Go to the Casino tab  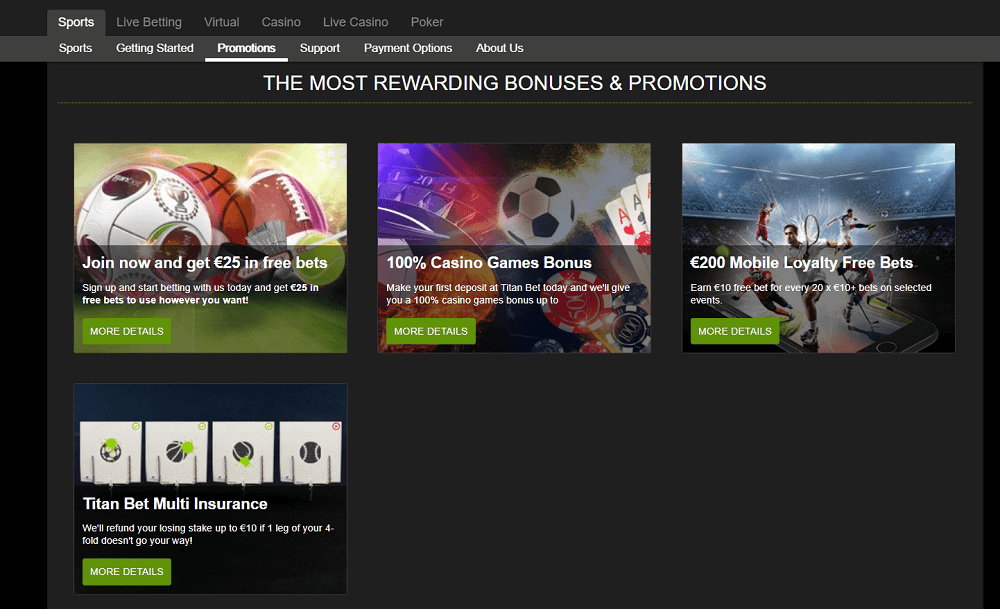coord(281,22)
